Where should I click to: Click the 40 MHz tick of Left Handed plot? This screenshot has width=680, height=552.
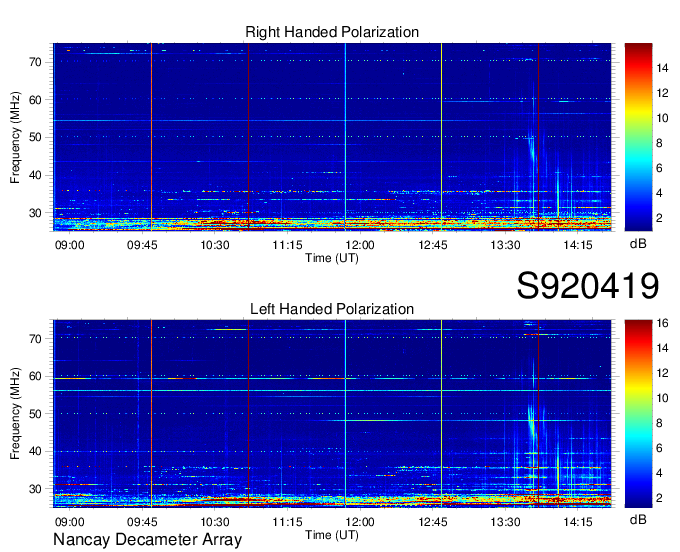tap(36, 451)
